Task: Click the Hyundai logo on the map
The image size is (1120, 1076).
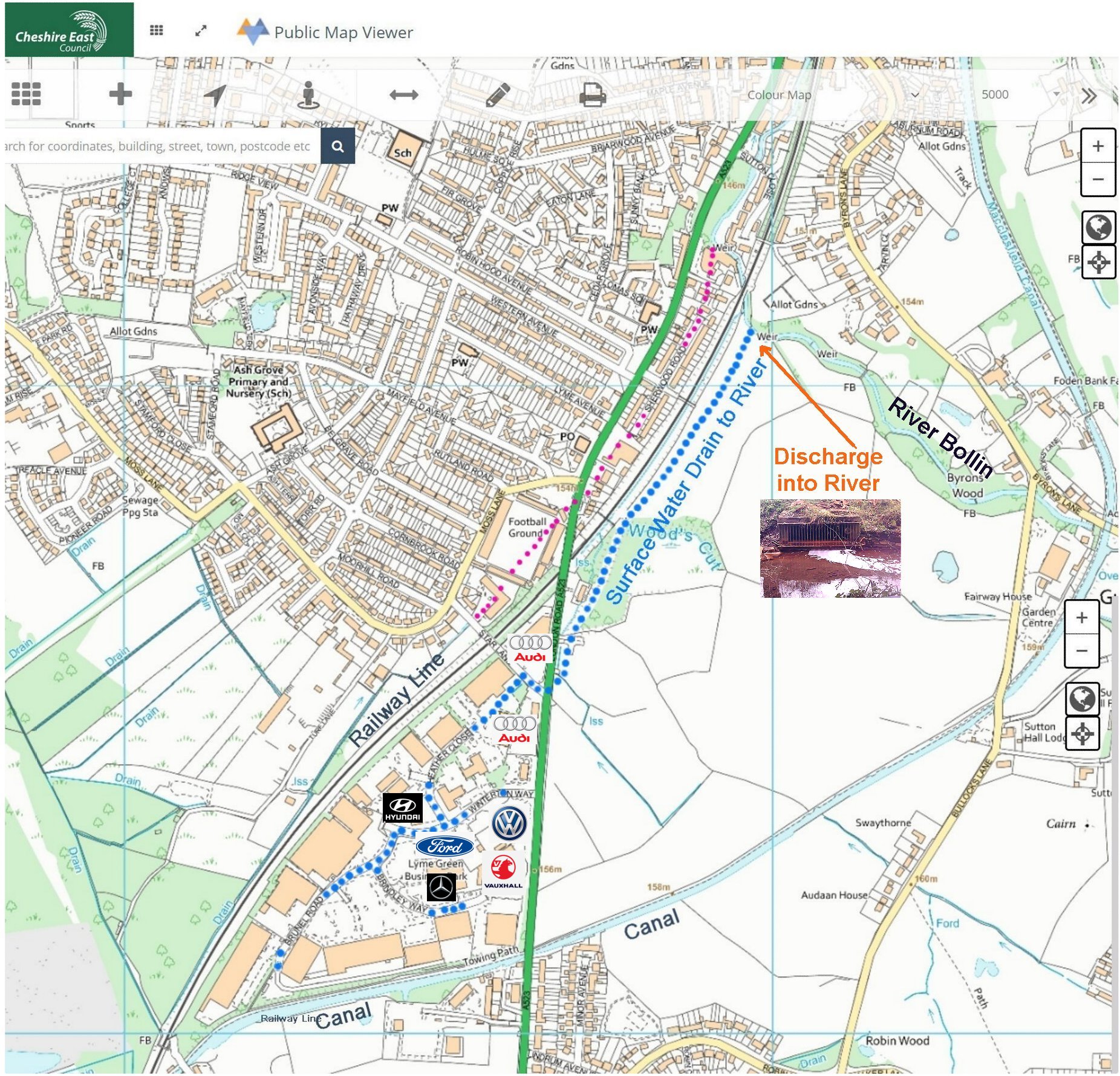Action: pyautogui.click(x=403, y=808)
